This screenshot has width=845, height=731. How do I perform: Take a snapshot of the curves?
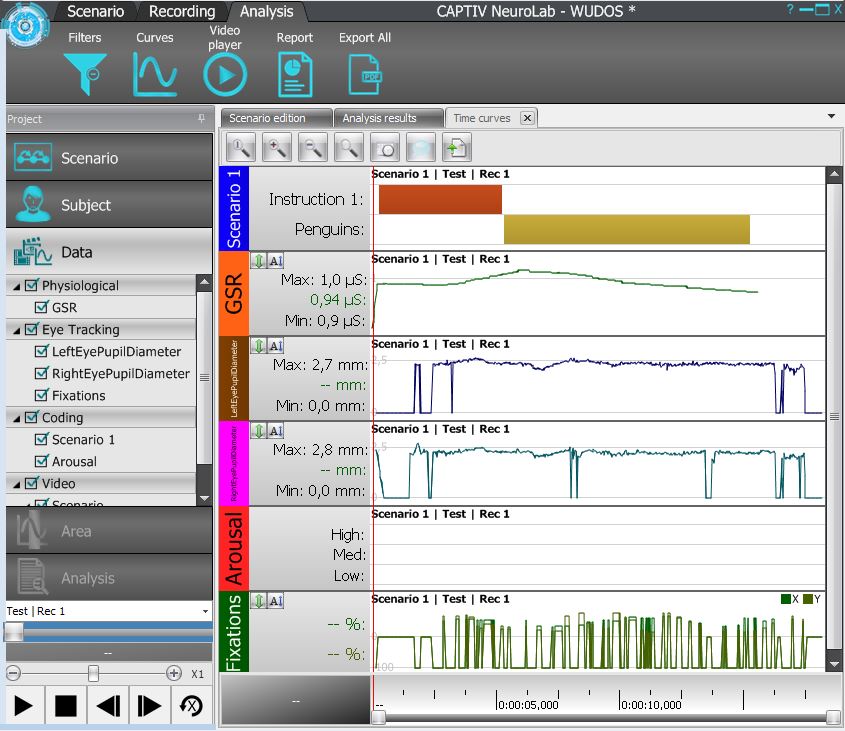385,147
